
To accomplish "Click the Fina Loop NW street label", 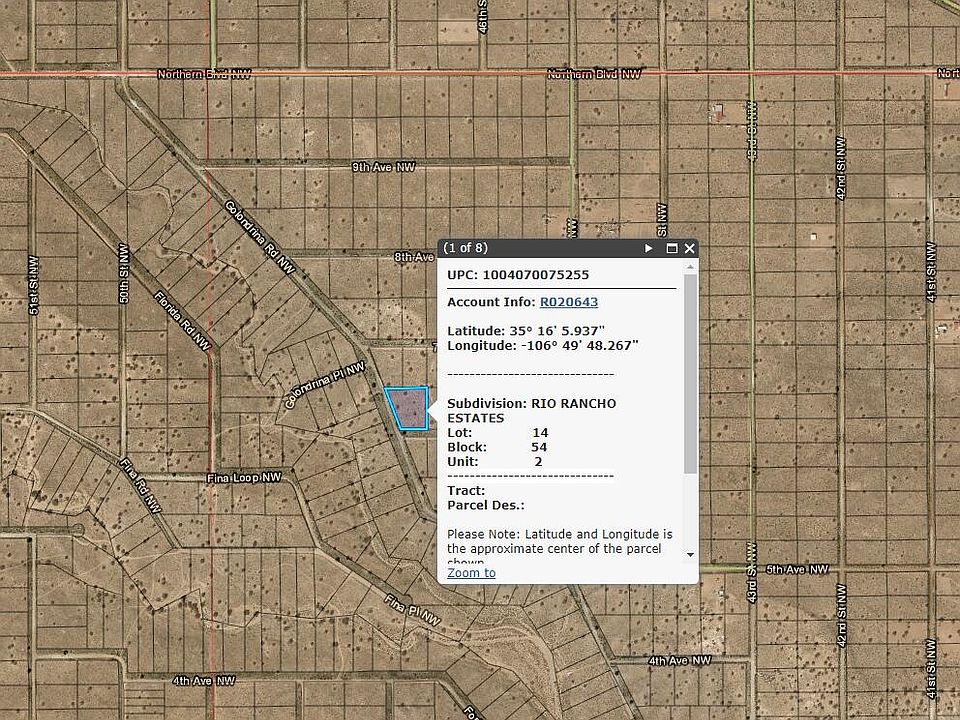I will tap(246, 478).
